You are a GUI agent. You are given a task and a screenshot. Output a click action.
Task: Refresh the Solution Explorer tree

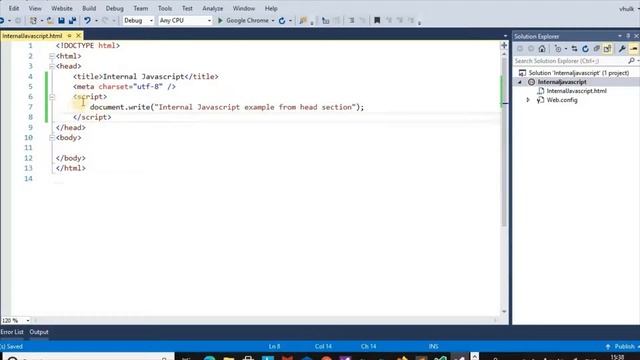tap(585, 49)
